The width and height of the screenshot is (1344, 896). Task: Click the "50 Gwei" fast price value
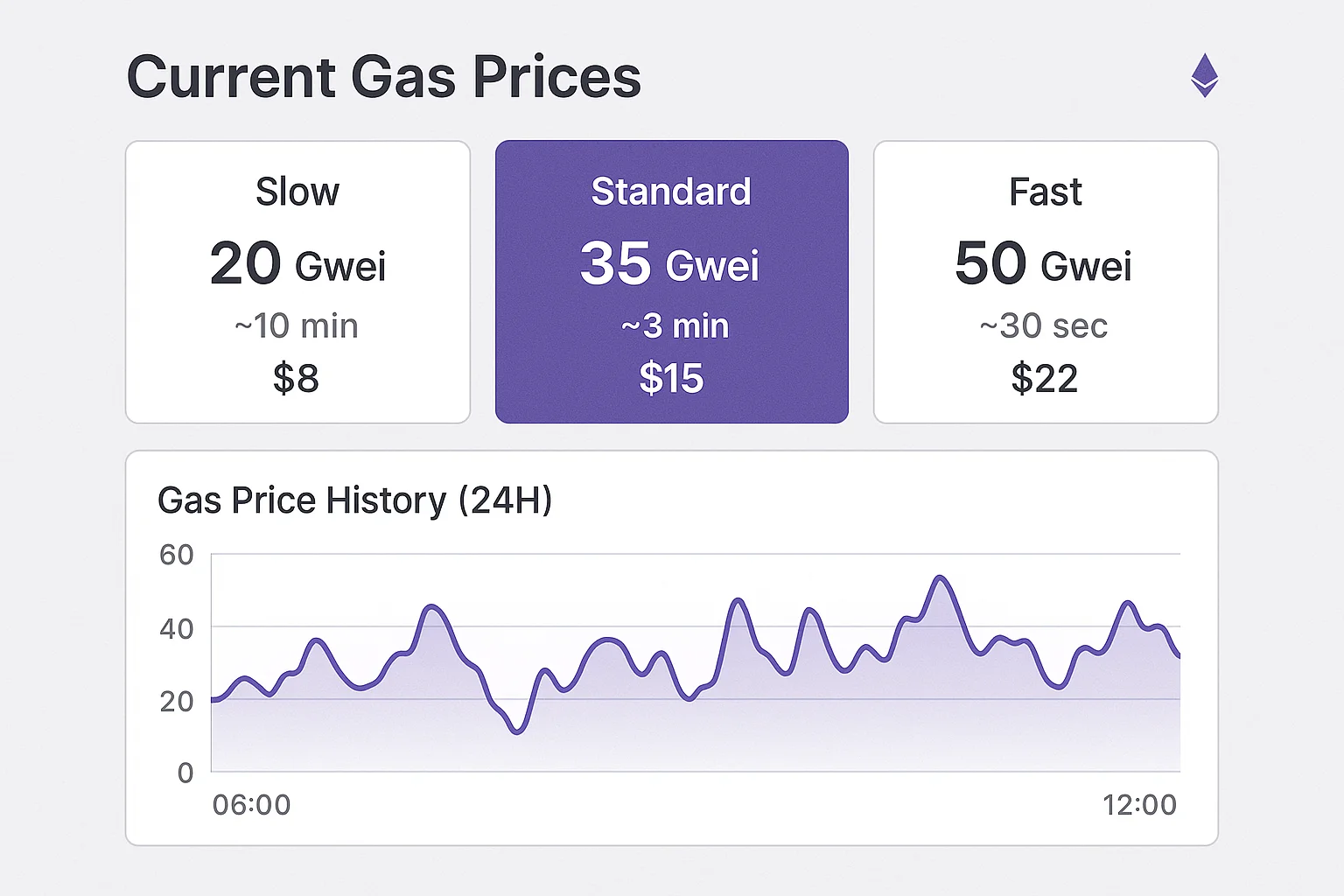[x=1043, y=264]
